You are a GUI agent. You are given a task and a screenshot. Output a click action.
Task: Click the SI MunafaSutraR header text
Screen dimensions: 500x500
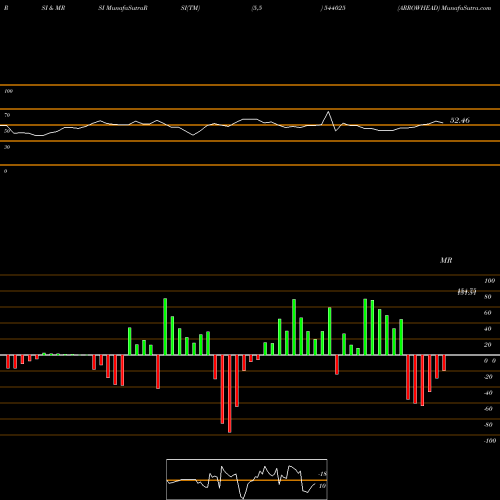123,8
